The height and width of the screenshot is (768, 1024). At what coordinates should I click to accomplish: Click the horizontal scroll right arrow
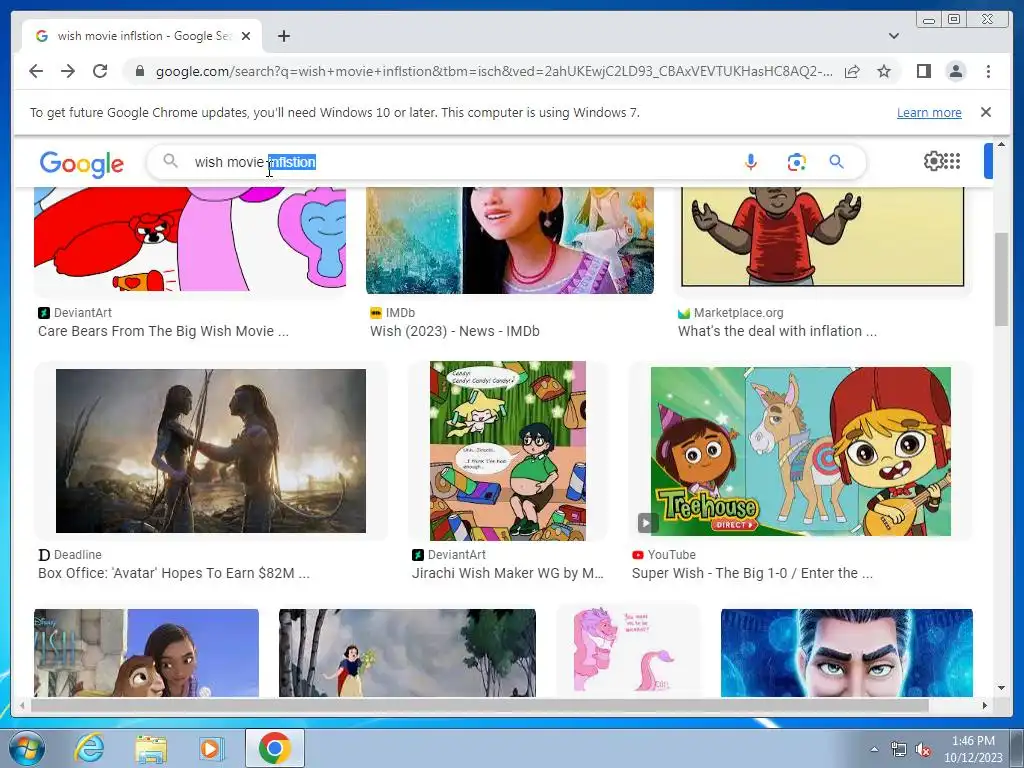pyautogui.click(x=985, y=705)
